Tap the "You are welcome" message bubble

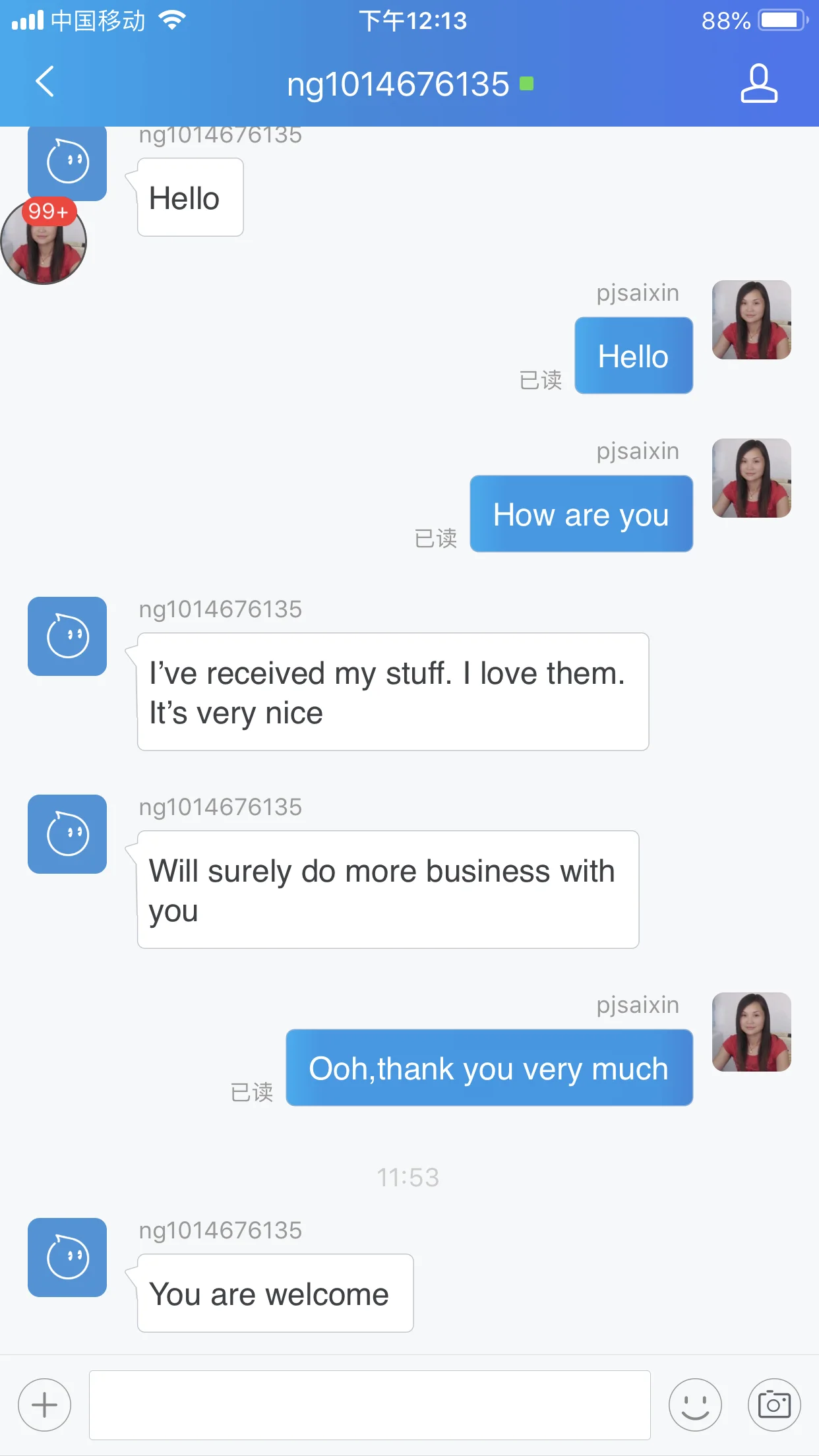click(x=275, y=1293)
